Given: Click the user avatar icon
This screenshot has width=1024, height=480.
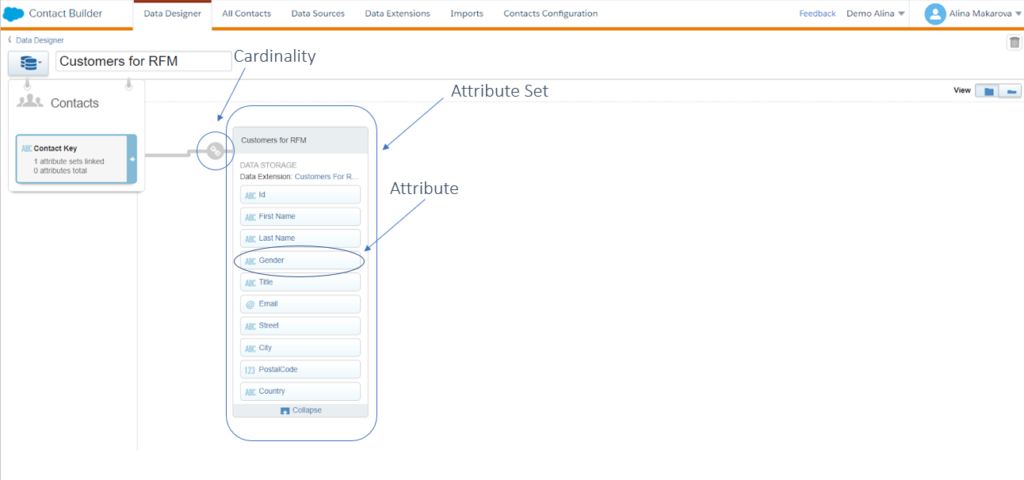Looking at the screenshot, I should [935, 14].
